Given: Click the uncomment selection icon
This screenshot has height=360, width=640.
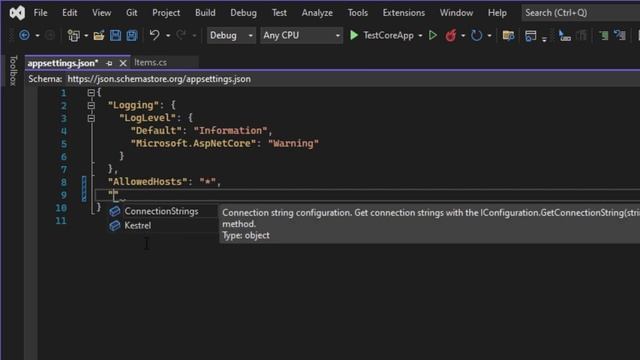Looking at the screenshot, I should (x=620, y=36).
